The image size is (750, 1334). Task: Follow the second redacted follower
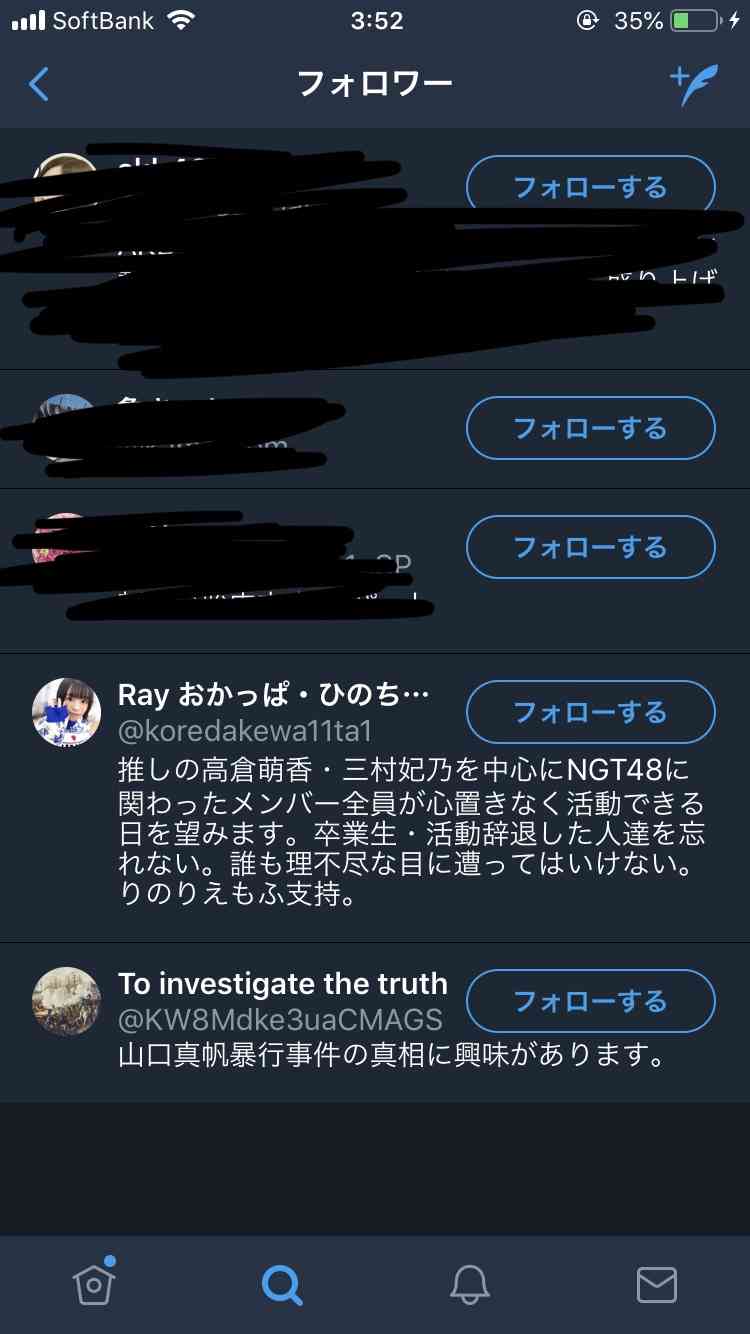click(x=591, y=428)
